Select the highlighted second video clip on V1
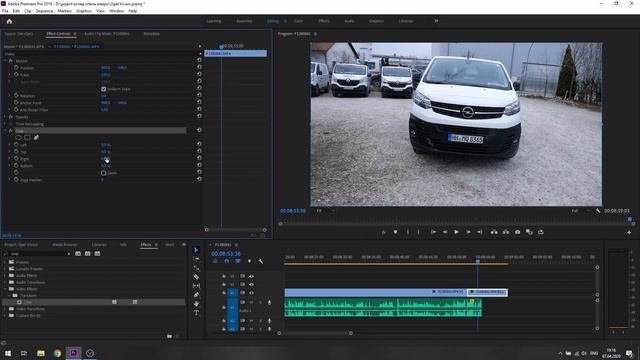This screenshot has height=360, width=640. pyautogui.click(x=487, y=292)
